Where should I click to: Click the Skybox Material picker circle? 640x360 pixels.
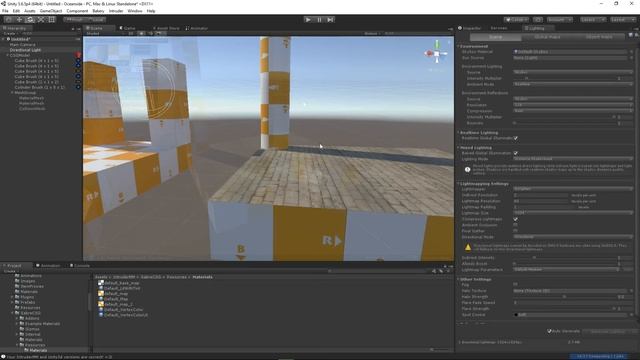[x=631, y=52]
